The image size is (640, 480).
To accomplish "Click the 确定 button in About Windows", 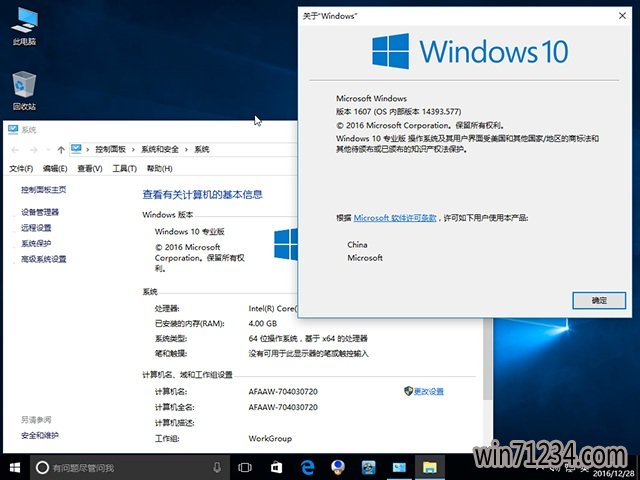I will 599,300.
